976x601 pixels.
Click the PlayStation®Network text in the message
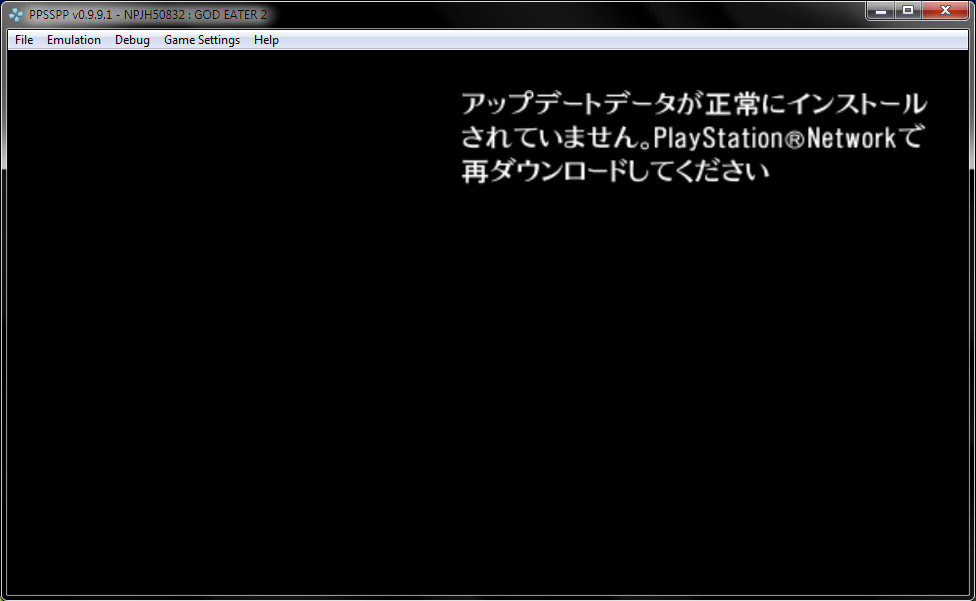tap(775, 138)
